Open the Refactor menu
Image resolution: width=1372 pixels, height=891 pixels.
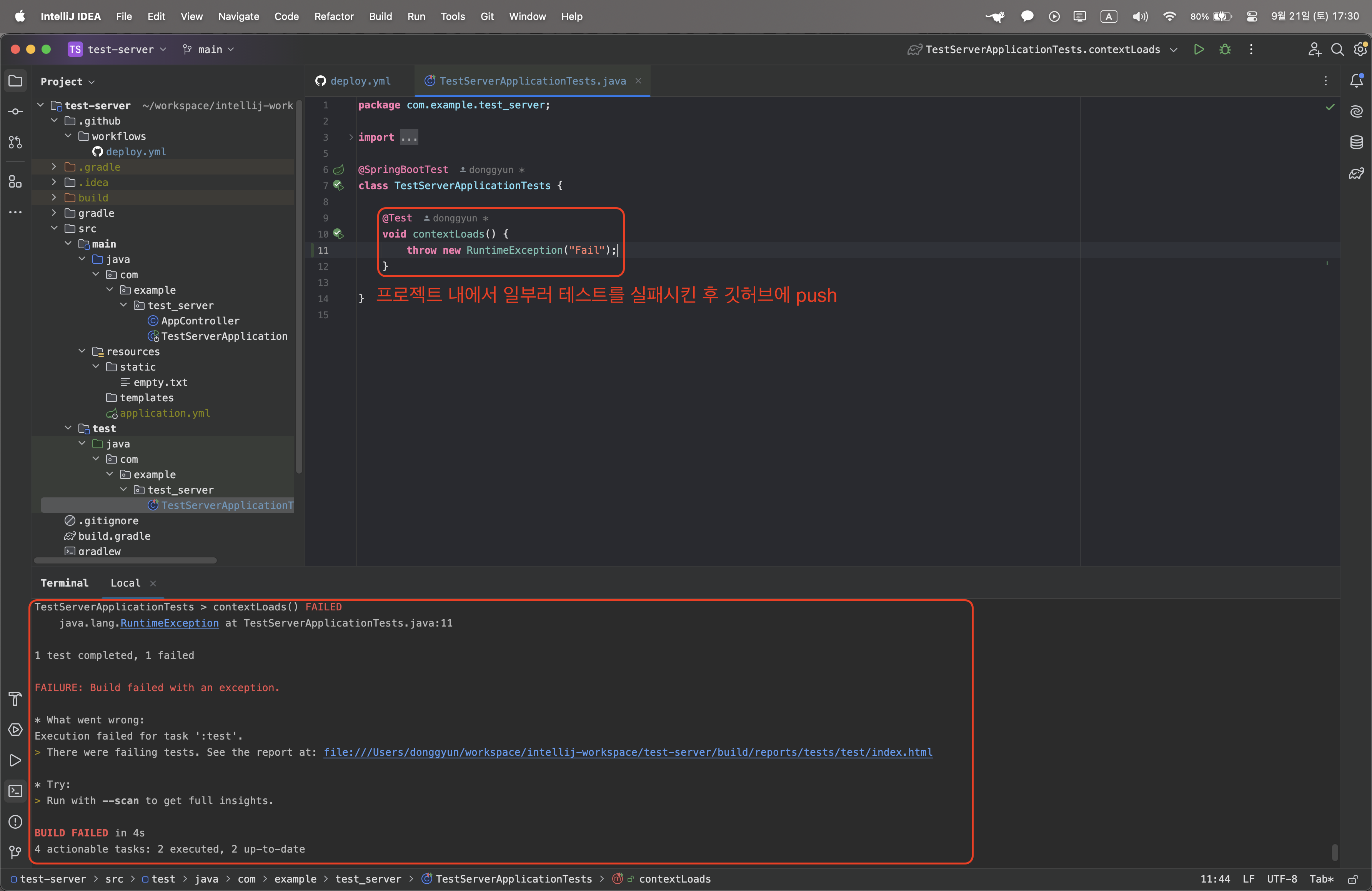(334, 16)
